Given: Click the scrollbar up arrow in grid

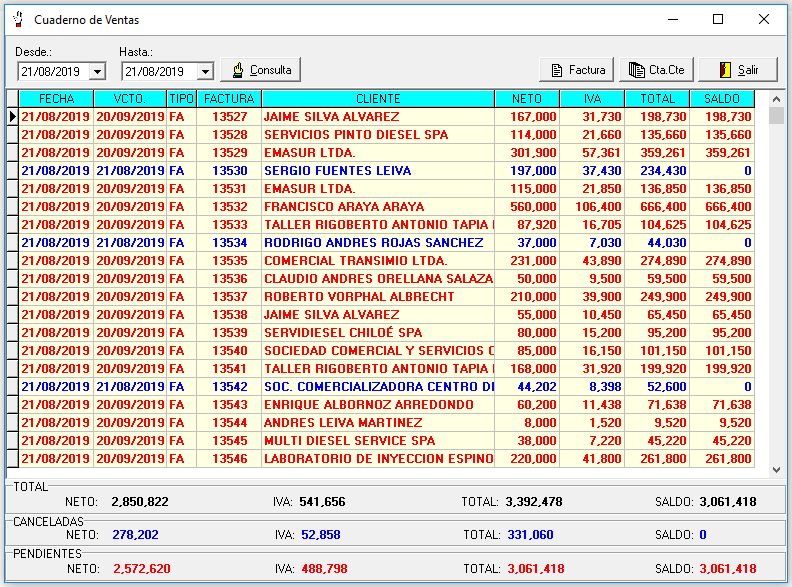Looking at the screenshot, I should coord(776,99).
